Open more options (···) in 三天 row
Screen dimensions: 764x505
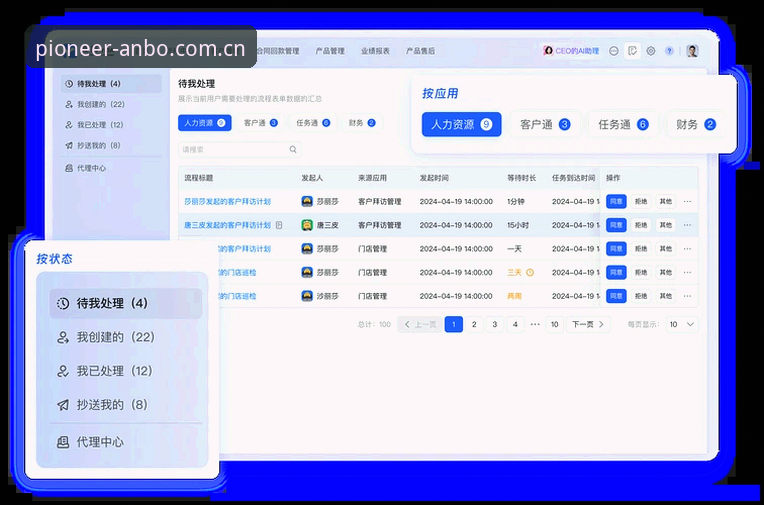coord(688,272)
